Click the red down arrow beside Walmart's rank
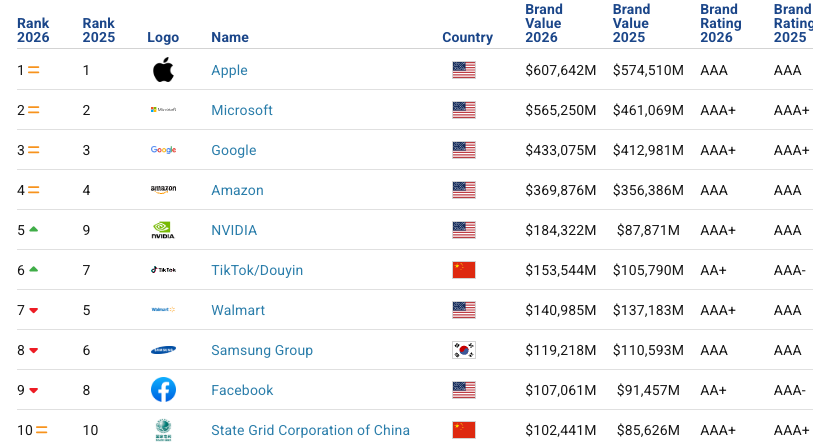 [x=33, y=310]
